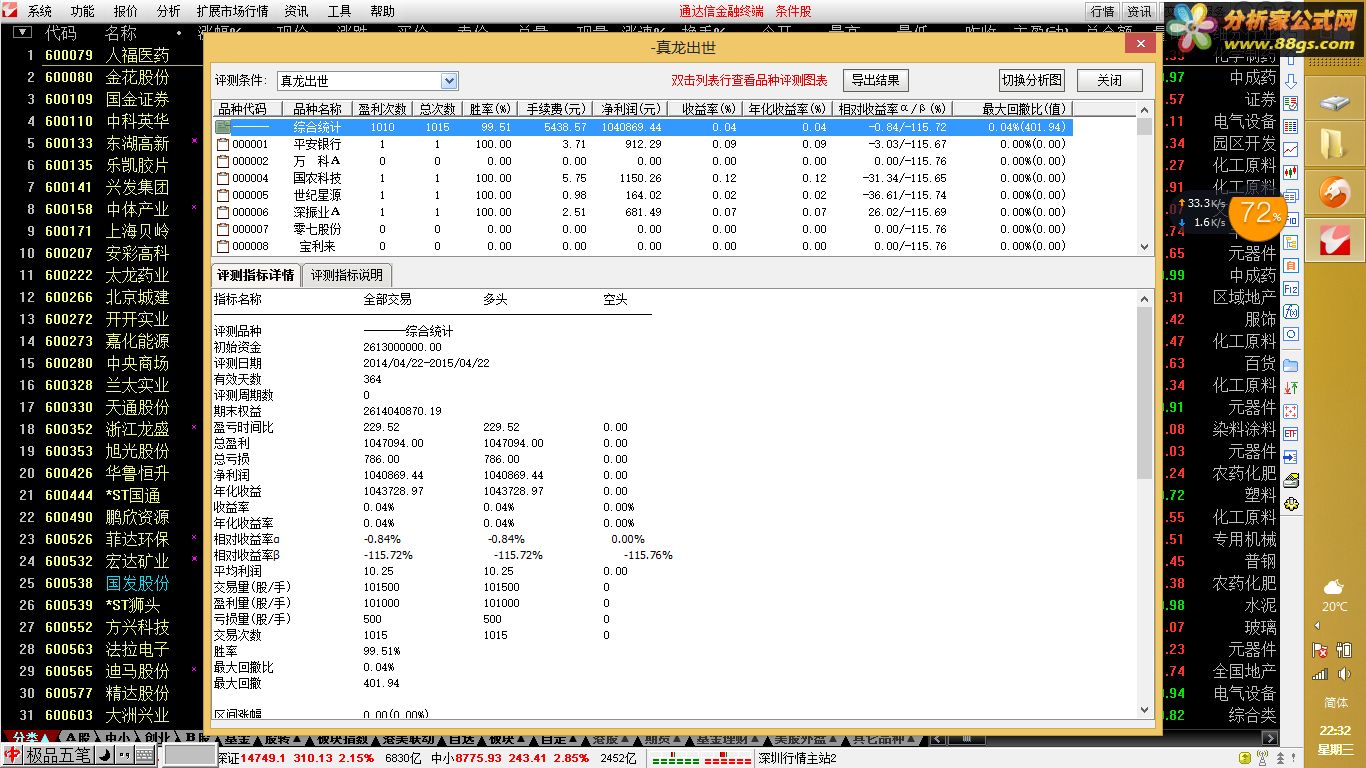Open the 工具 menu
The height and width of the screenshot is (768, 1366).
340,11
